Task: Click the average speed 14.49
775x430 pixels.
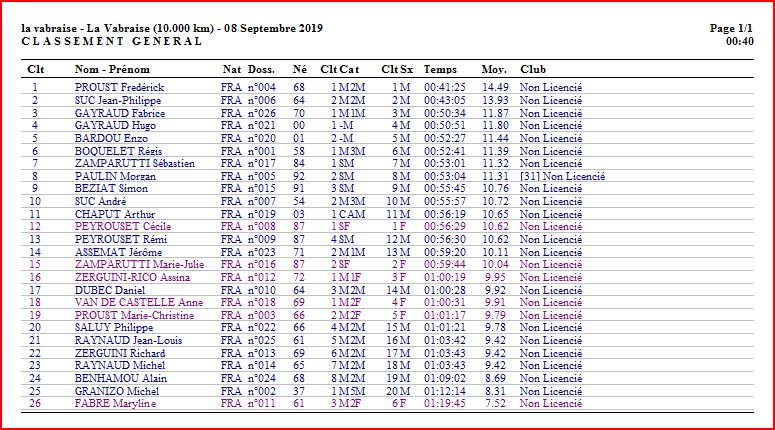Action: [x=495, y=87]
